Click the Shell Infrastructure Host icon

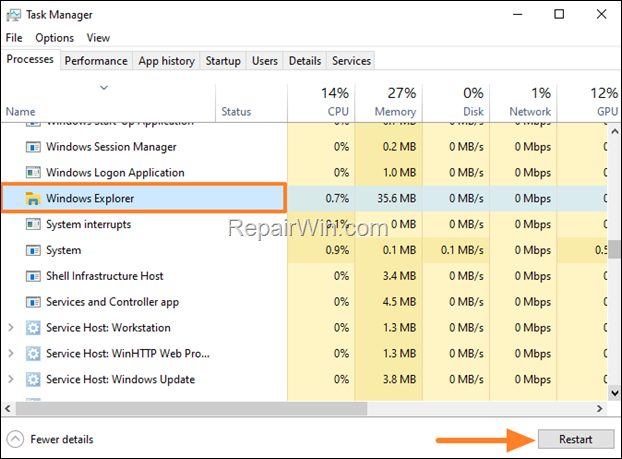(33, 276)
